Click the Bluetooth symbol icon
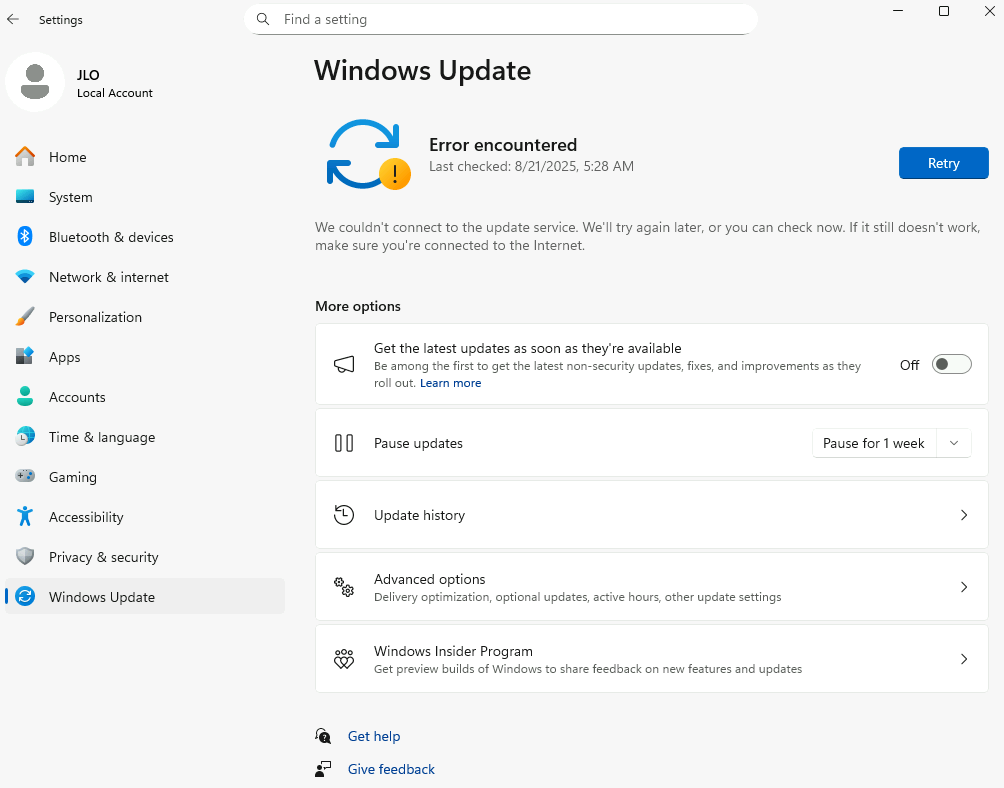The height and width of the screenshot is (788, 1004). point(25,236)
